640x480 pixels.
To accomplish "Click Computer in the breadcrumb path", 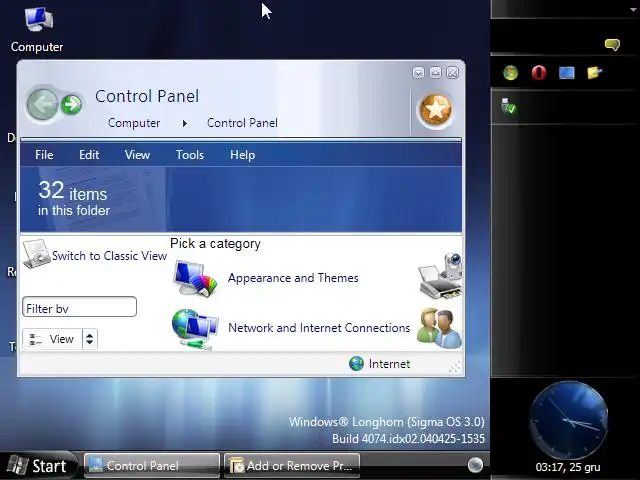I will [x=134, y=123].
